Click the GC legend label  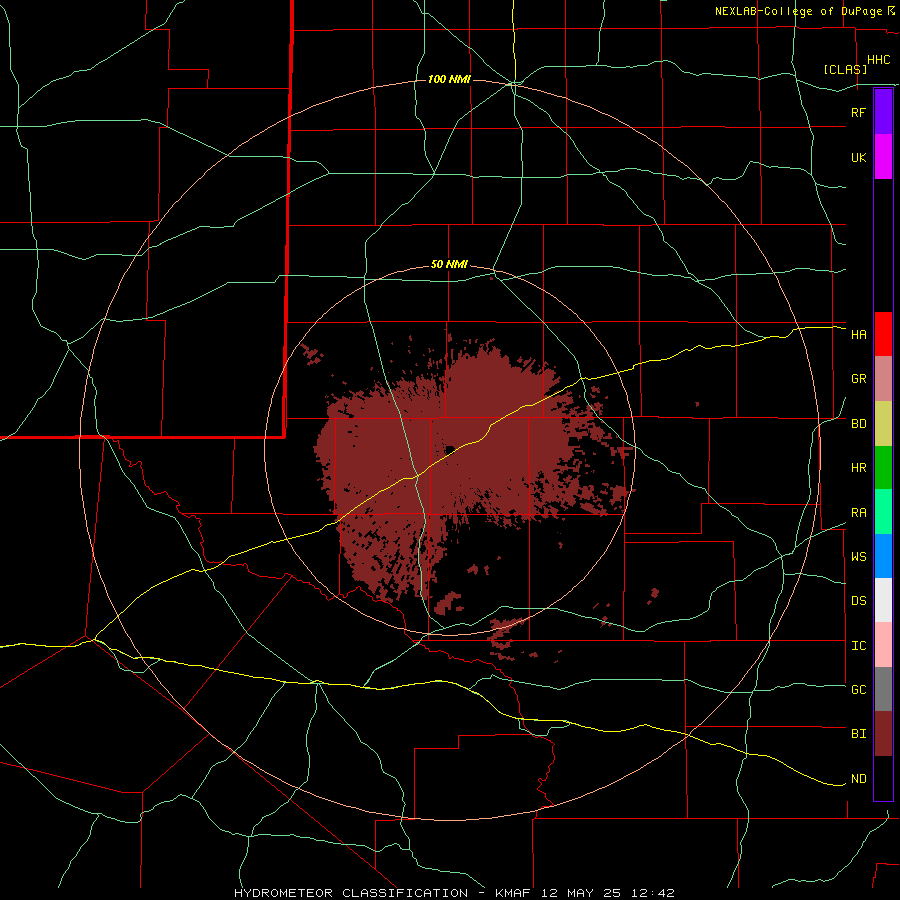pos(858,690)
